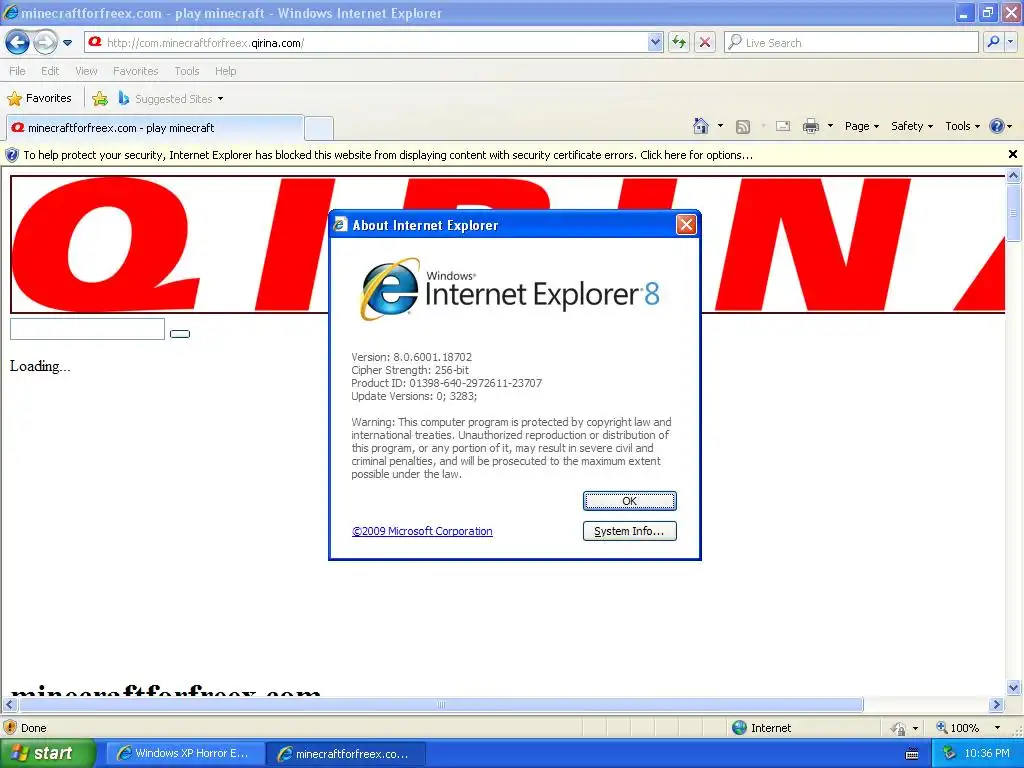Click Add to Favorites Bar icon
Image resolution: width=1024 pixels, height=768 pixels.
(x=100, y=99)
